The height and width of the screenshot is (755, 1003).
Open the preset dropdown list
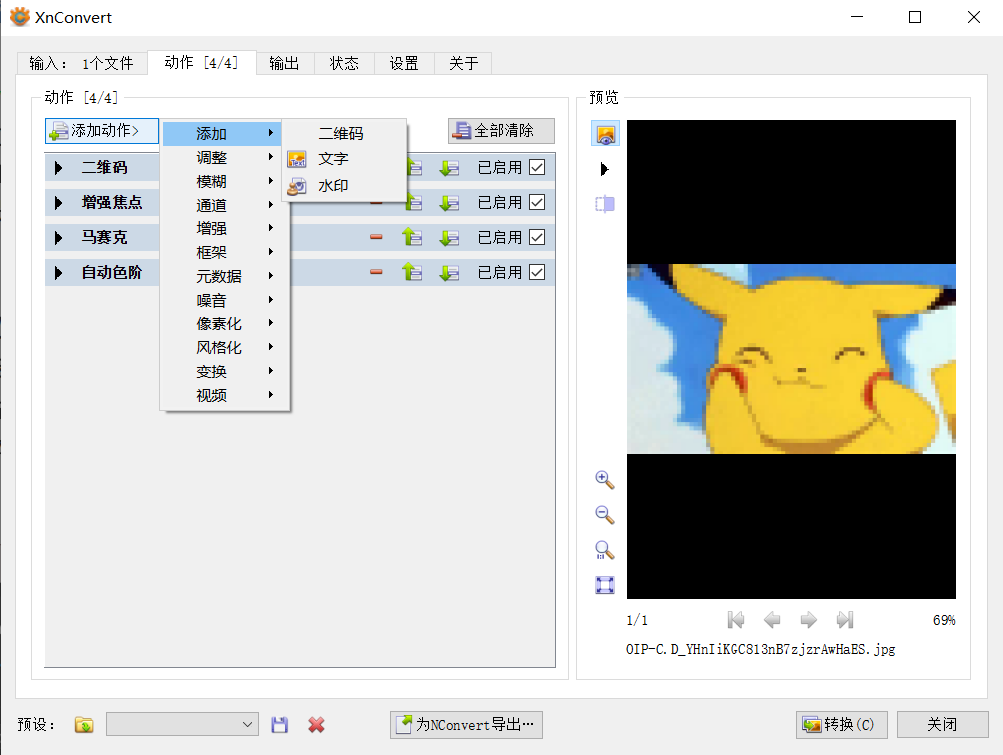point(182,724)
